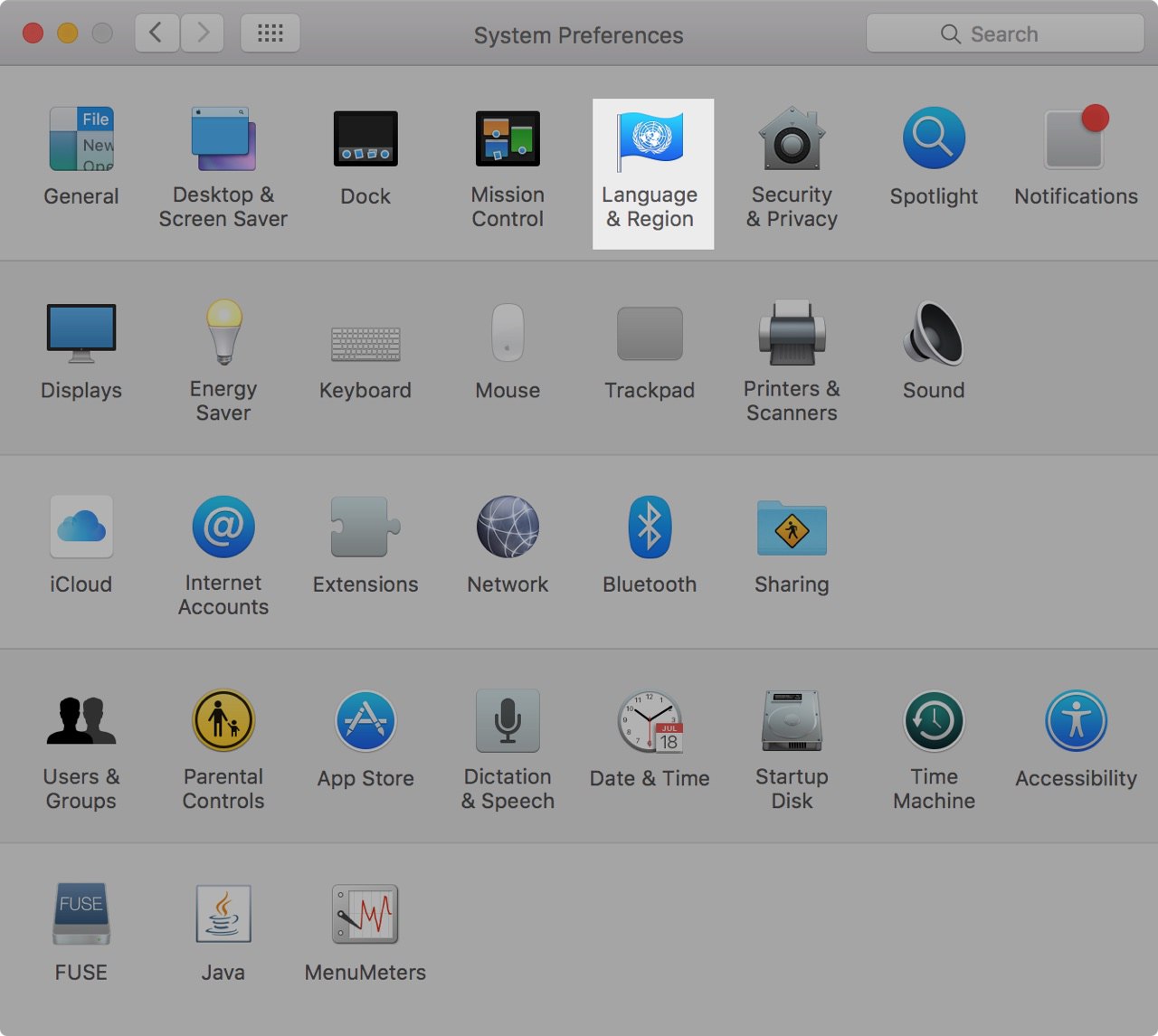Go back with the left chevron button
This screenshot has height=1036, width=1158.
pos(157,33)
